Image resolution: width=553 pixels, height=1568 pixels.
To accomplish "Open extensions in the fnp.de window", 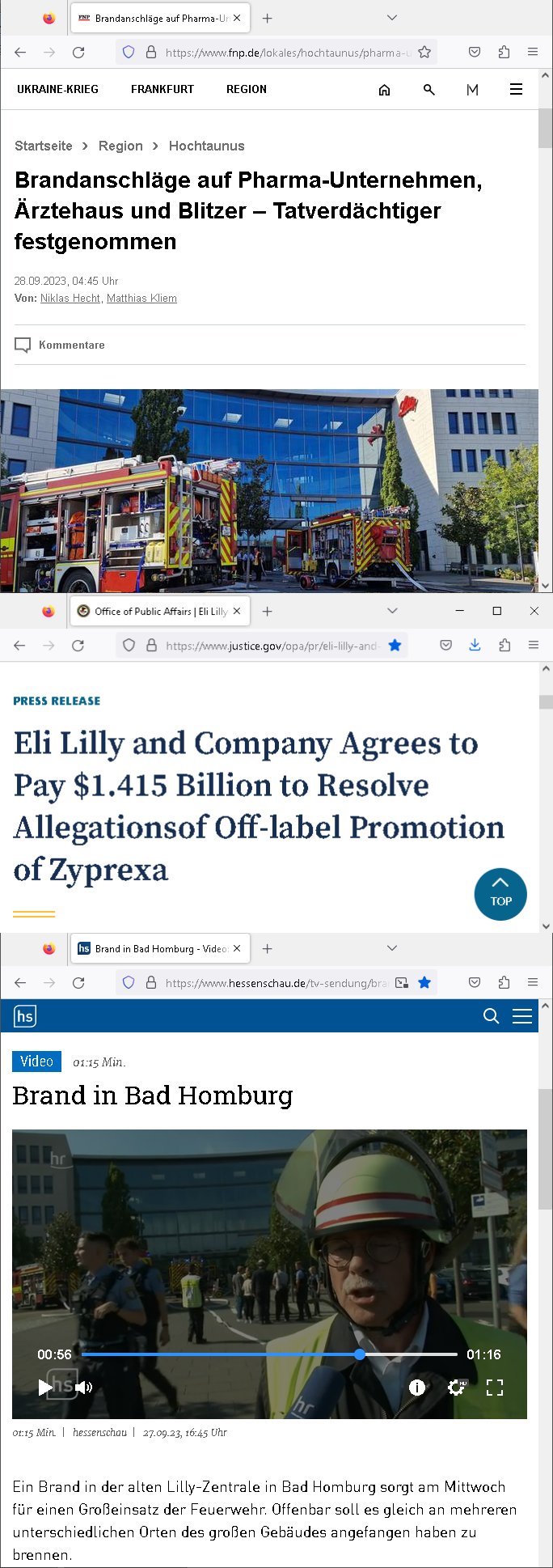I will pos(504,53).
